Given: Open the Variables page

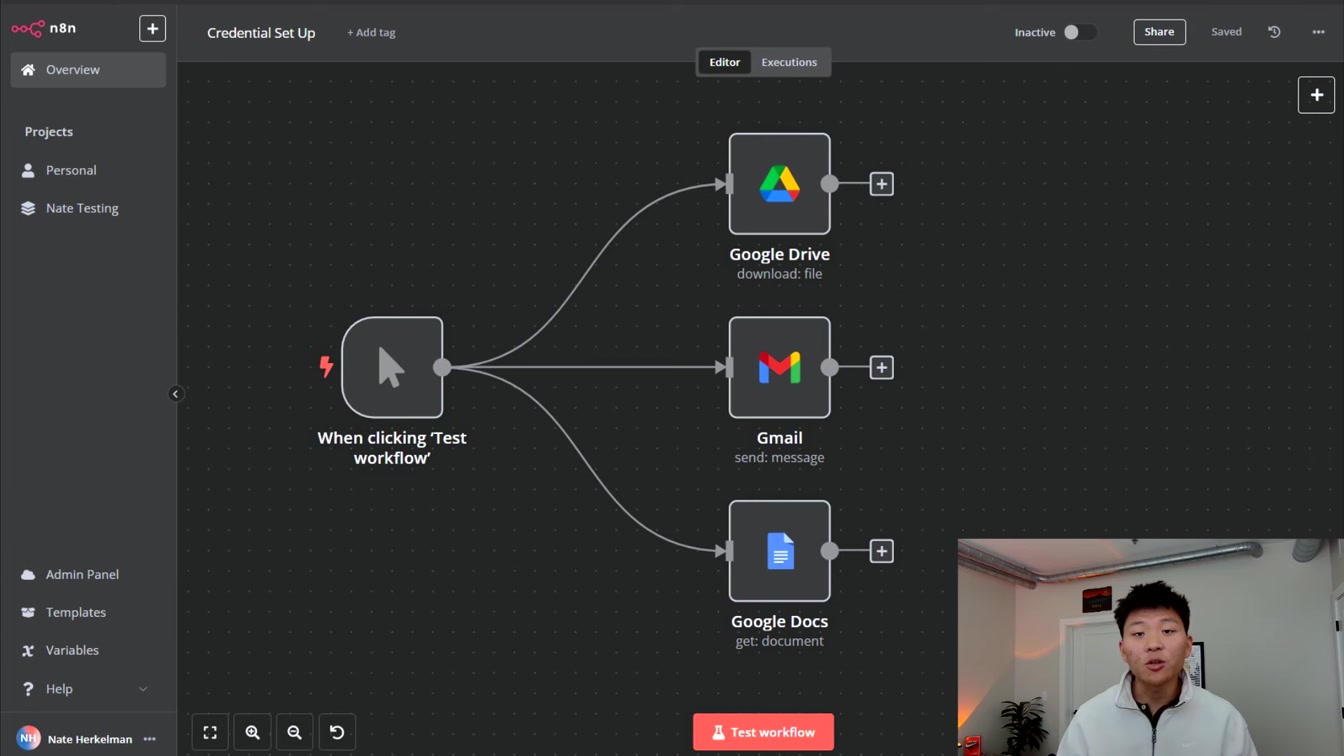Looking at the screenshot, I should pyautogui.click(x=88, y=650).
